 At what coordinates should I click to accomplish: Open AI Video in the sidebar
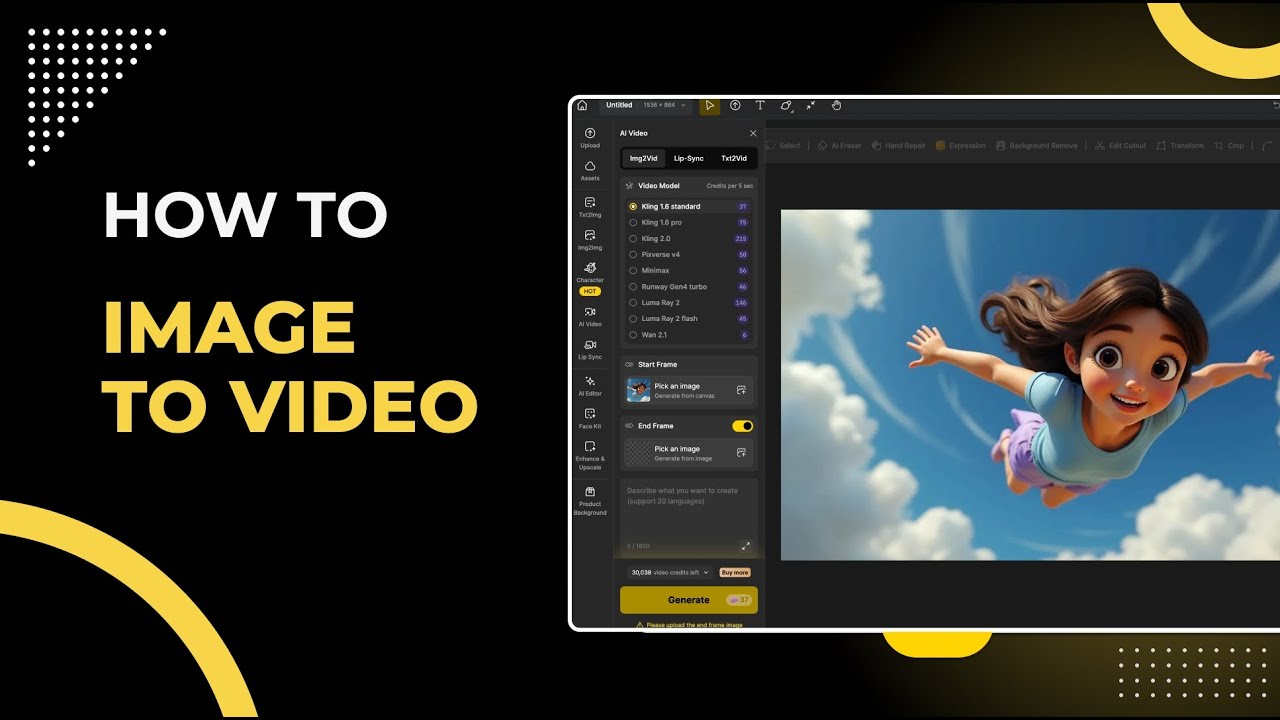click(590, 317)
